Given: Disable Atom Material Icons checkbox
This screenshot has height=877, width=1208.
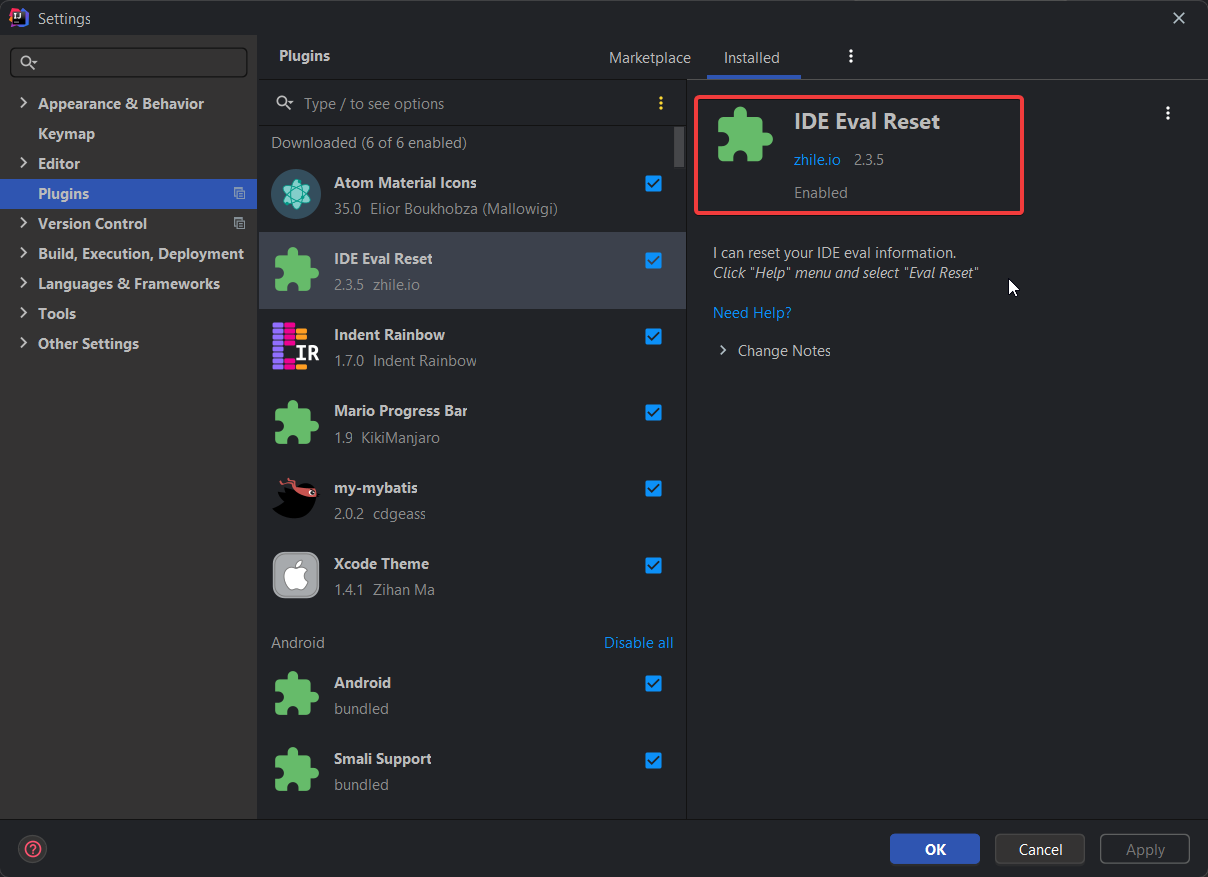Looking at the screenshot, I should tap(653, 184).
